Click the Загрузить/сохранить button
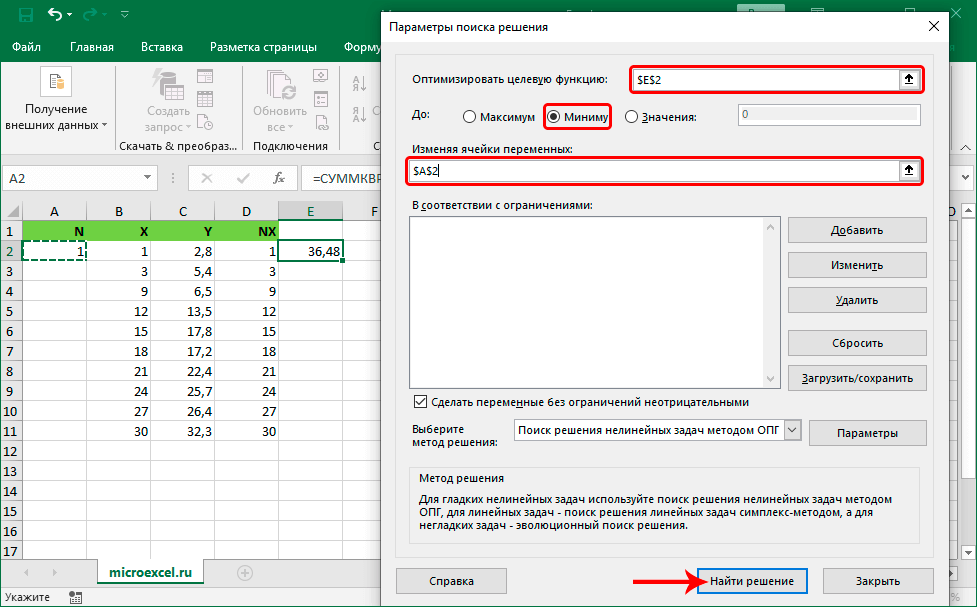The height and width of the screenshot is (607, 977). [857, 378]
